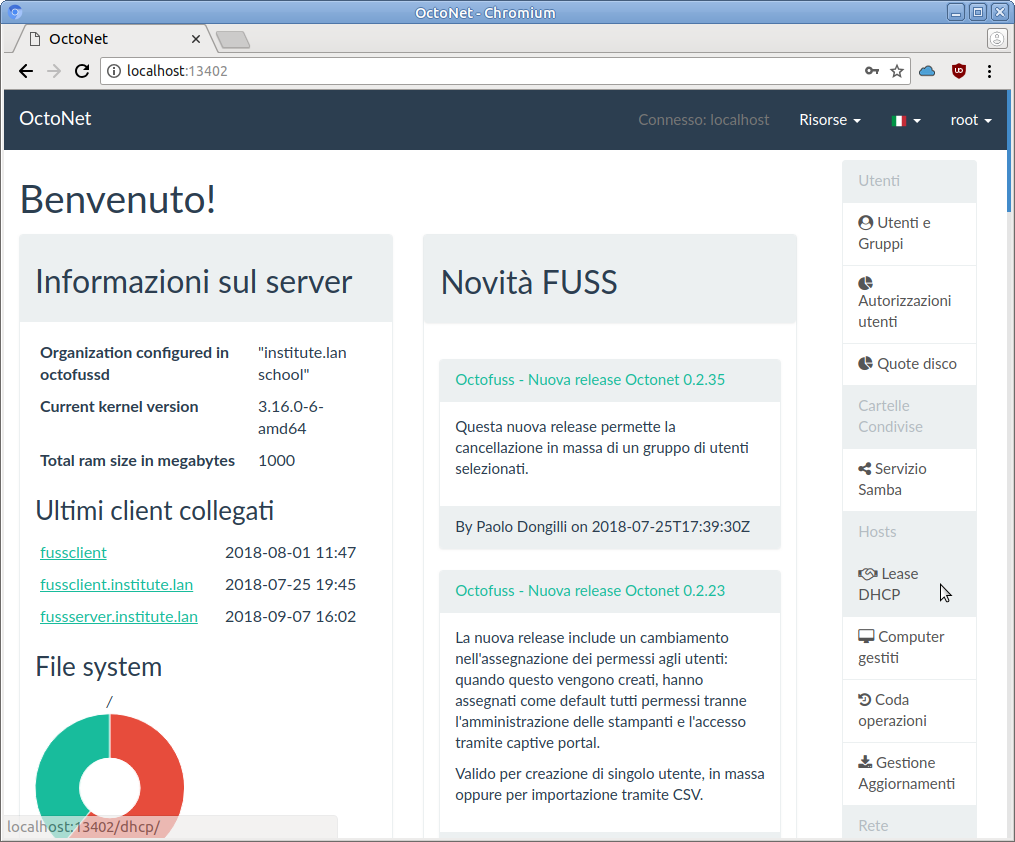Viewport: 1015px width, 842px height.
Task: Open Utenti e Gruppi in sidebar
Action: coord(909,234)
